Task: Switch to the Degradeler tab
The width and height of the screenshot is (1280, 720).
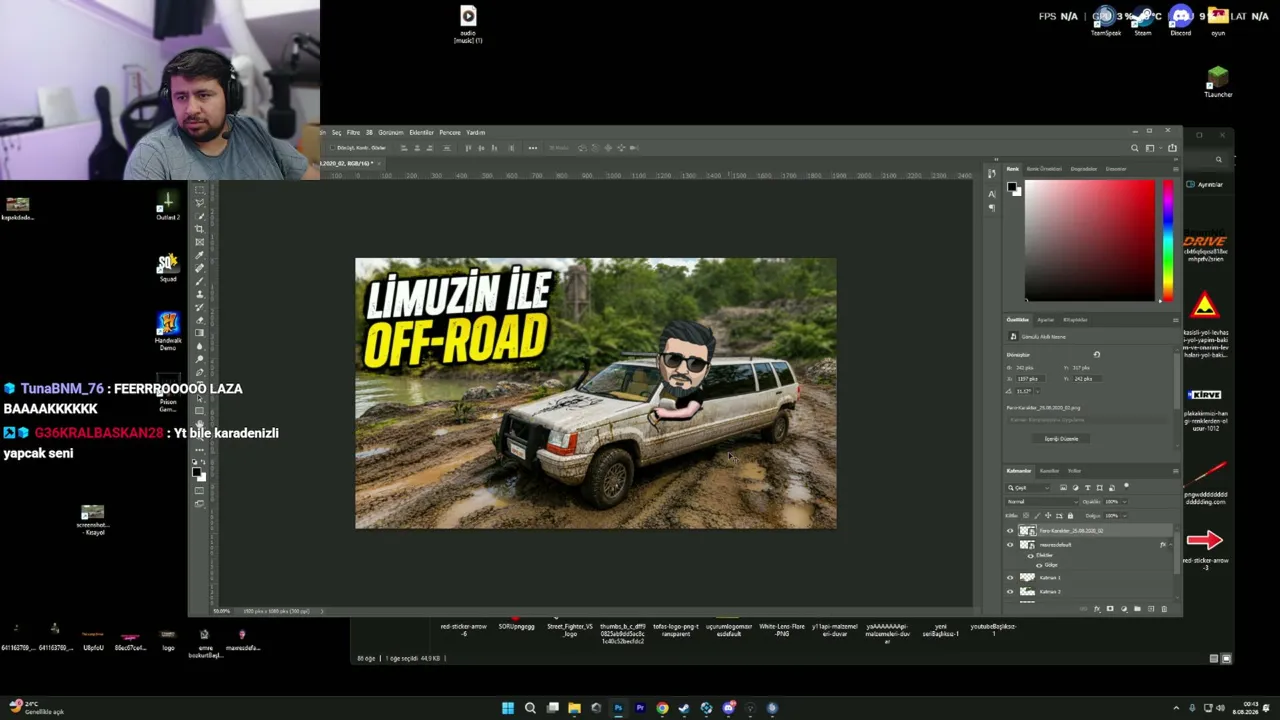Action: 1084,169
